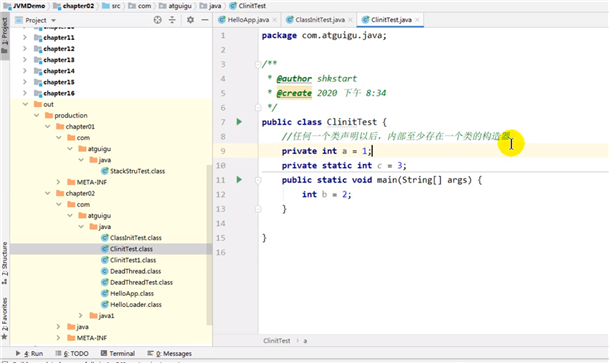Place cursor on line 12 'int b = 2;'
The height and width of the screenshot is (363, 609).
pos(326,195)
